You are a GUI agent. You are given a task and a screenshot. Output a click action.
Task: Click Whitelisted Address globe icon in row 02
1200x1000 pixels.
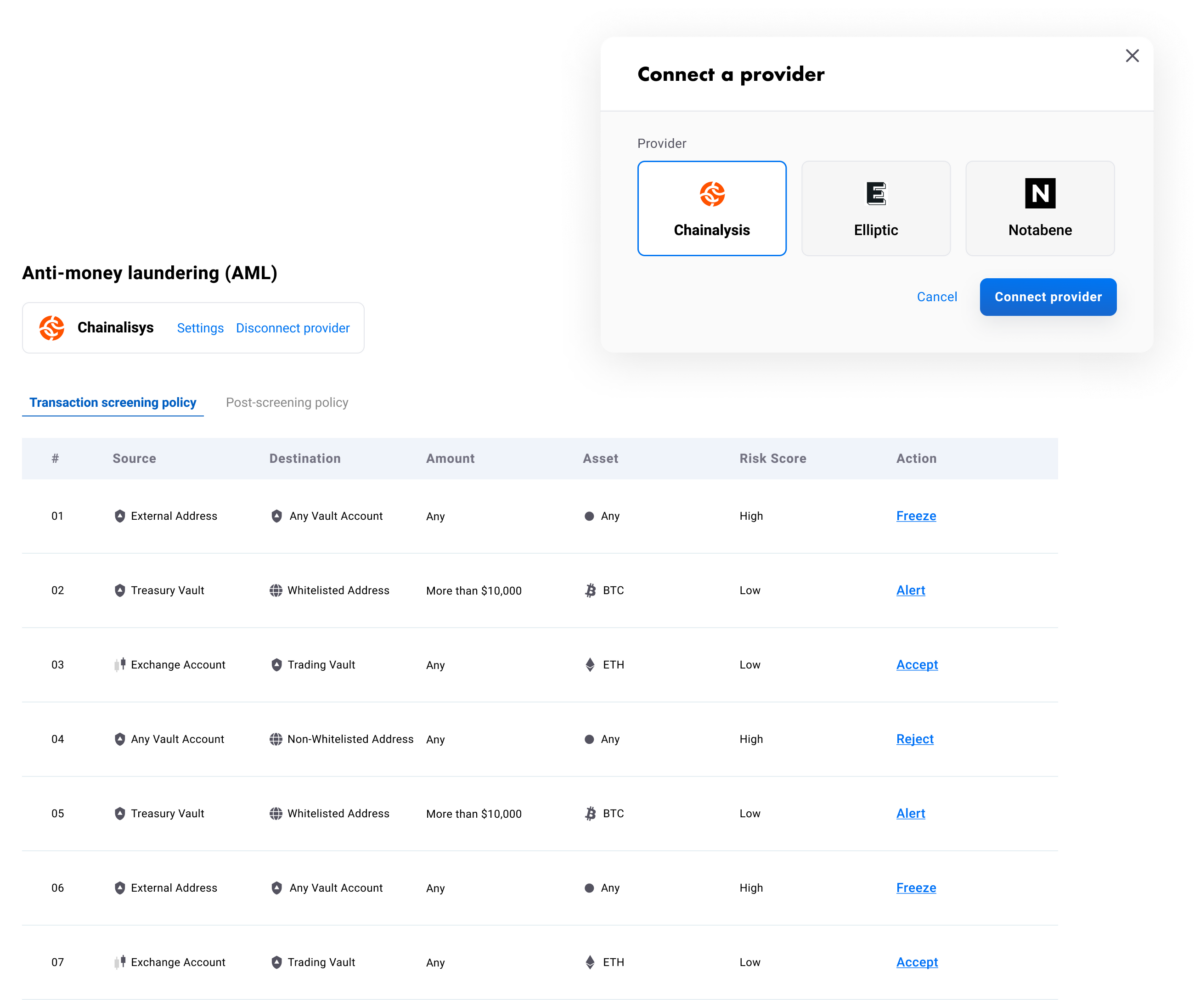(x=276, y=590)
